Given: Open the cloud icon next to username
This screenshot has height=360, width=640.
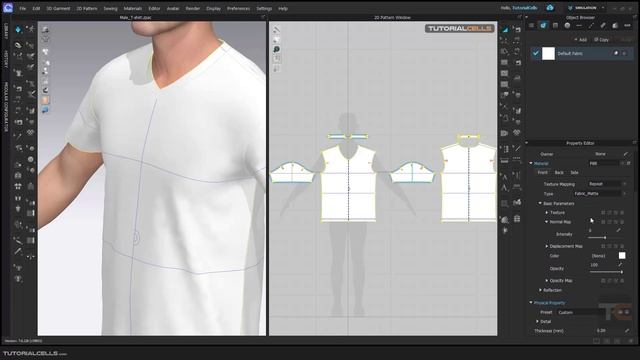Looking at the screenshot, I should click(550, 8).
